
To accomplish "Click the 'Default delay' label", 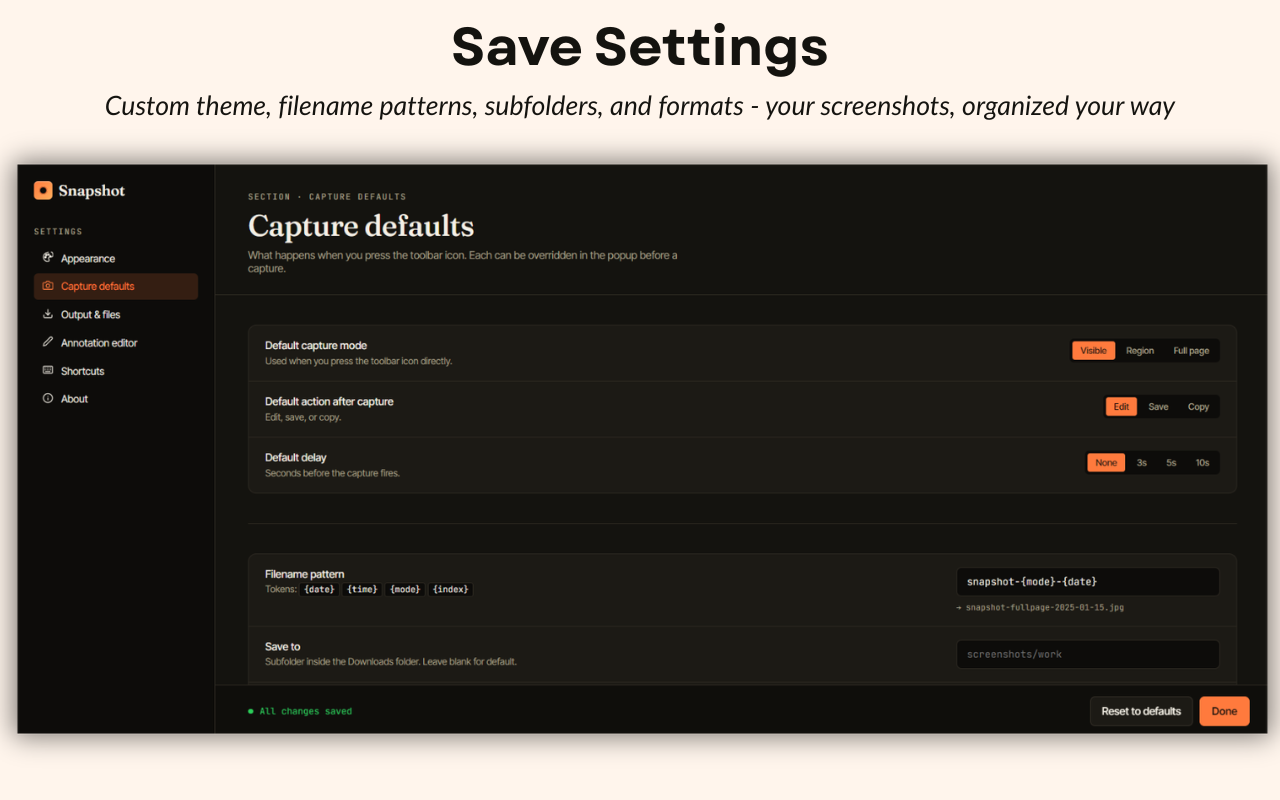I will [x=296, y=458].
